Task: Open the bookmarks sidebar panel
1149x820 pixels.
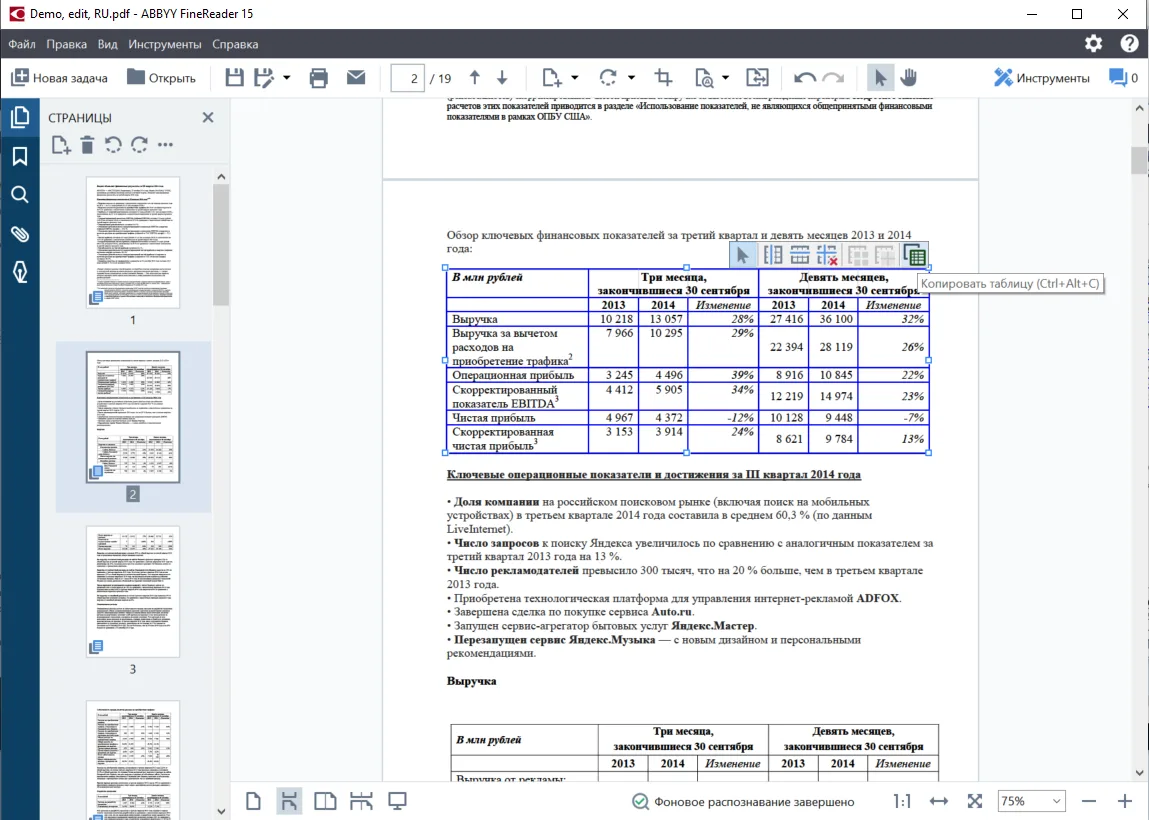Action: (19, 157)
